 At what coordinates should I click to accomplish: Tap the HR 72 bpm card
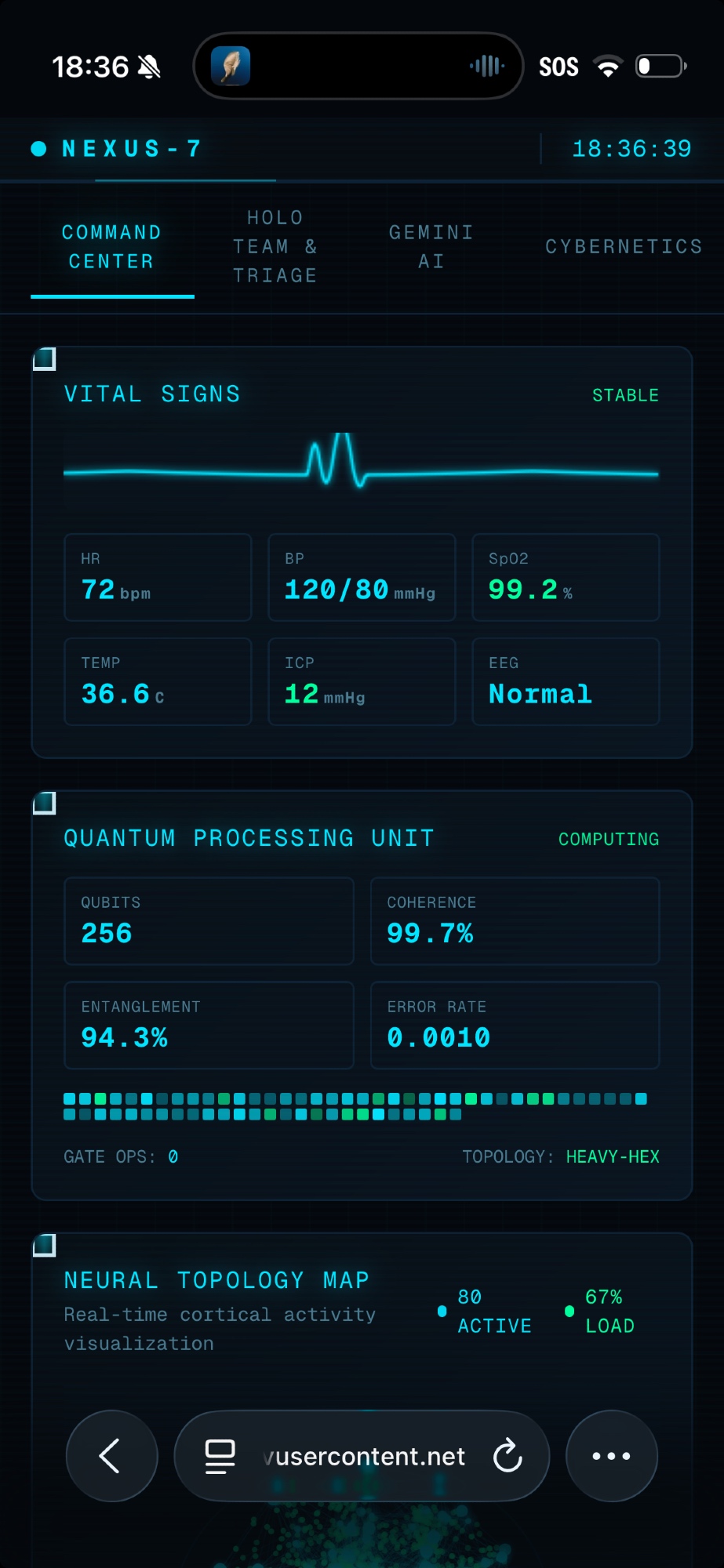[x=158, y=577]
